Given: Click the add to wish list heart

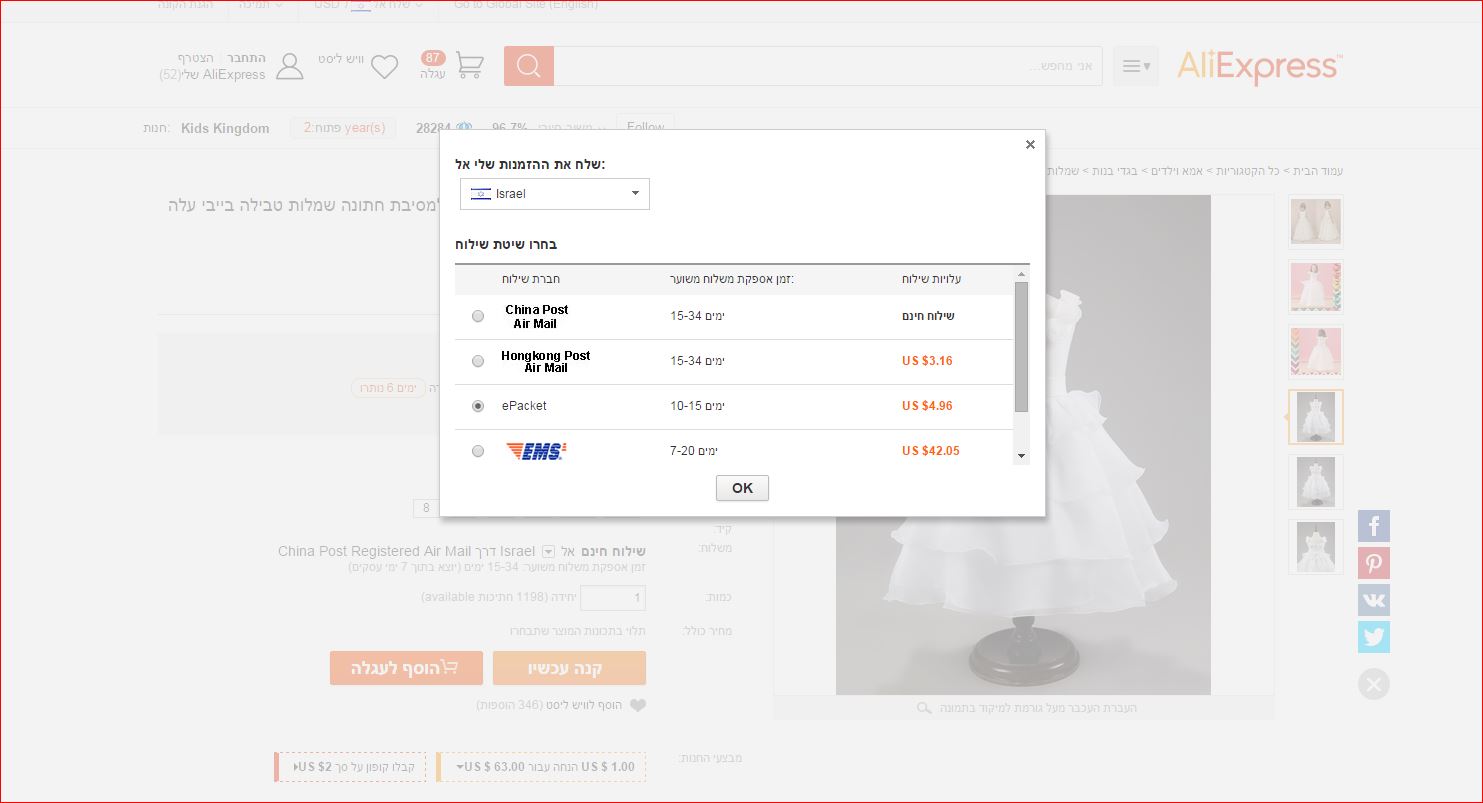Looking at the screenshot, I should (x=637, y=705).
